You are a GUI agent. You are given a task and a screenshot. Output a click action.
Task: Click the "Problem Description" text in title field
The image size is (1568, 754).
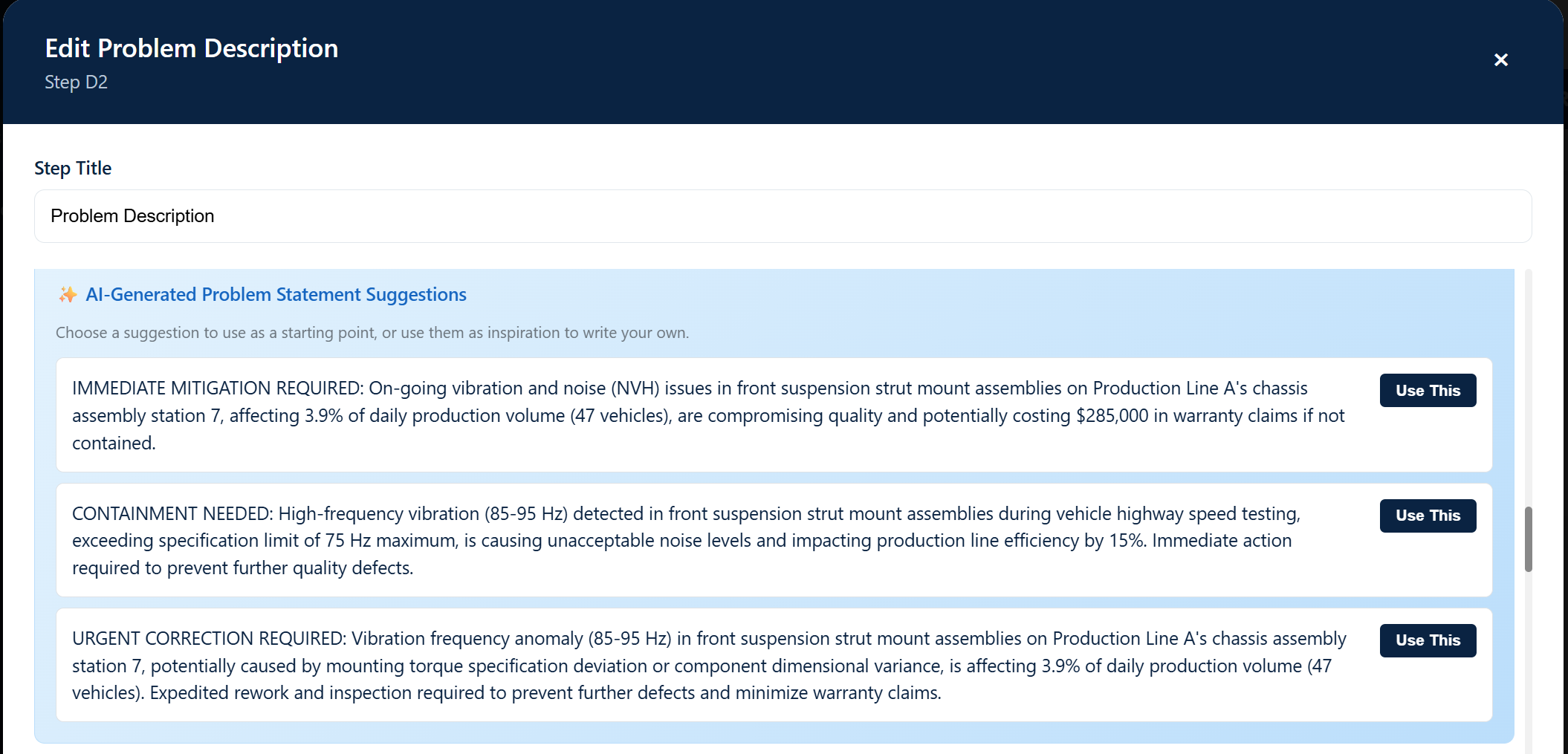[x=132, y=216]
